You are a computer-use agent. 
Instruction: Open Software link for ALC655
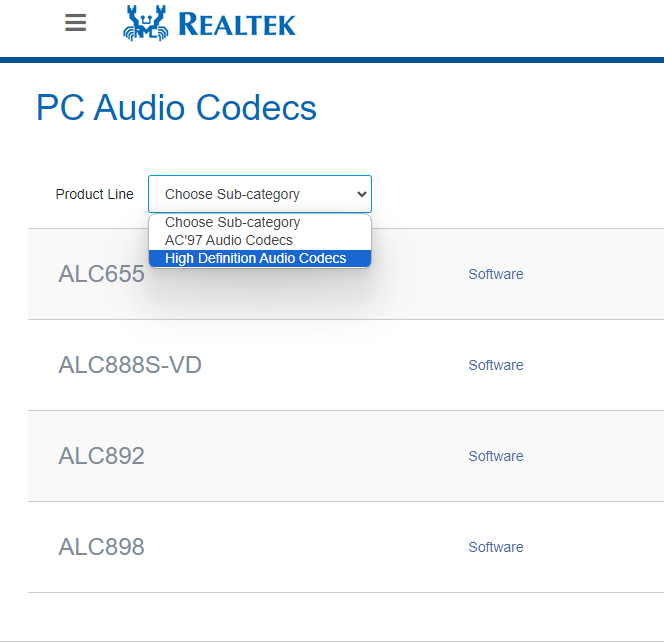click(496, 274)
